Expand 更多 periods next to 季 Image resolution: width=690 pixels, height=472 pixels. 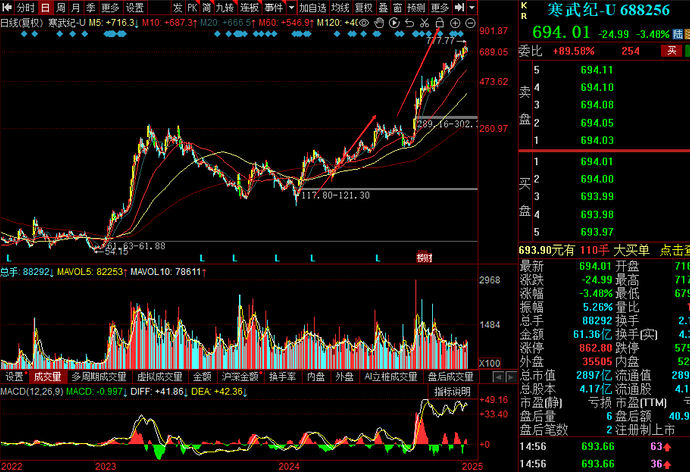110,7
